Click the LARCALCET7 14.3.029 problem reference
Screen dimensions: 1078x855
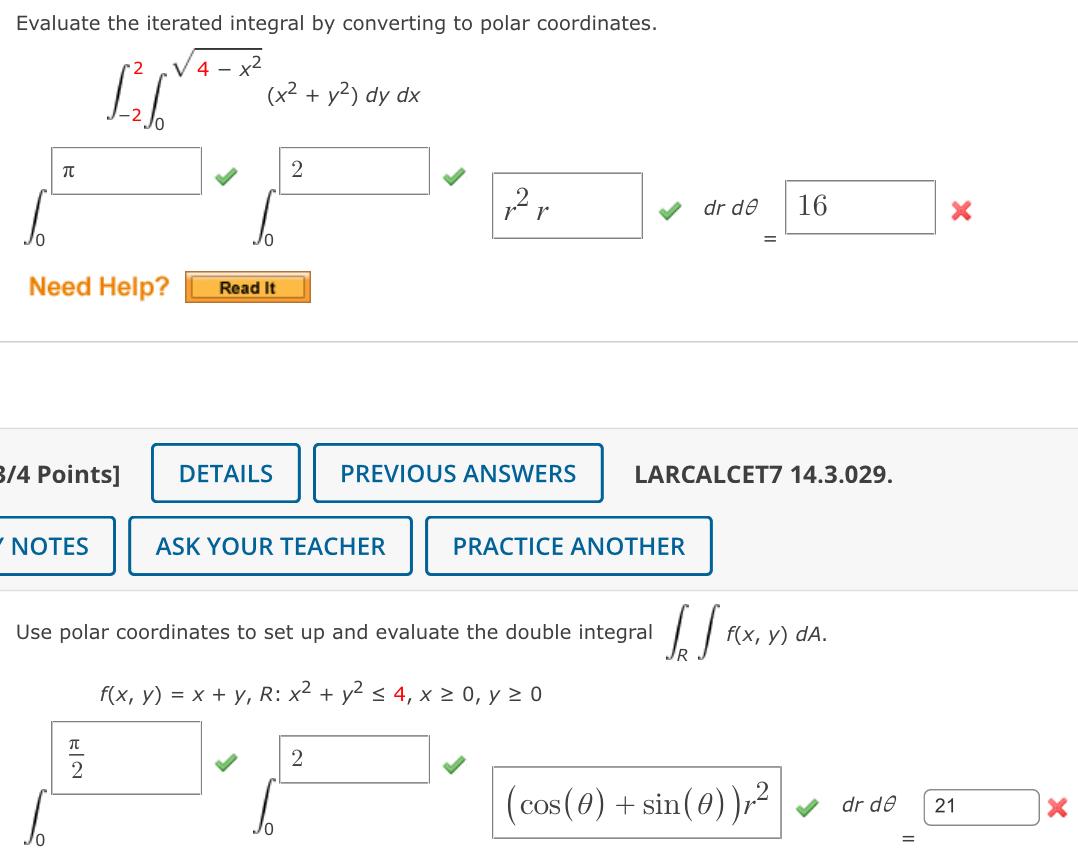point(765,473)
